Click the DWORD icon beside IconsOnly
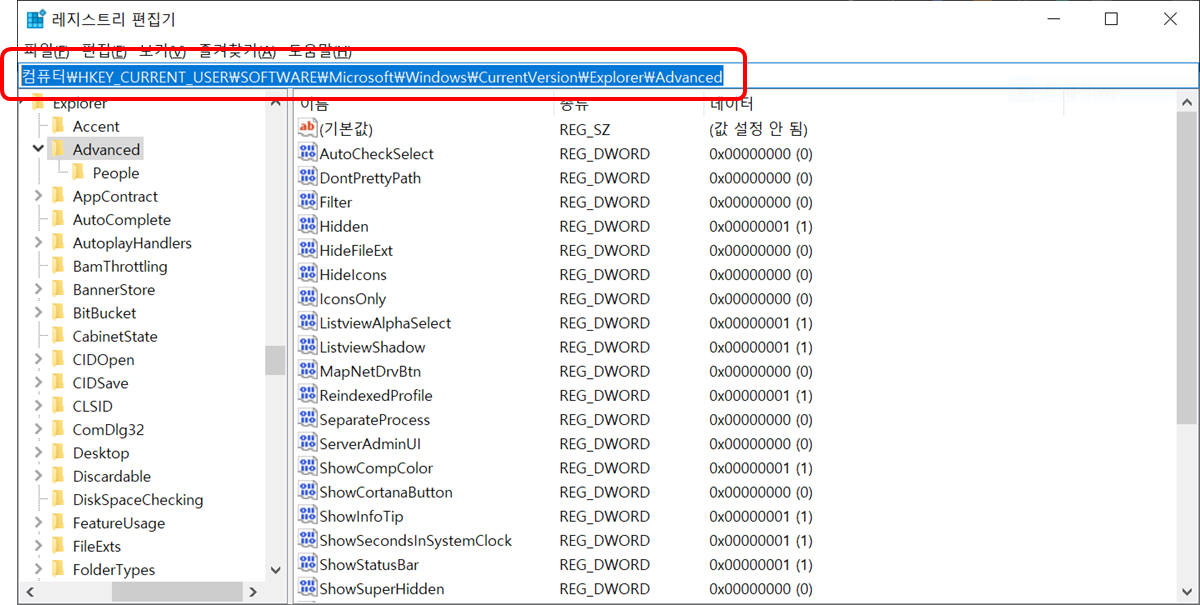Screen dimensions: 1200x605 [307, 298]
